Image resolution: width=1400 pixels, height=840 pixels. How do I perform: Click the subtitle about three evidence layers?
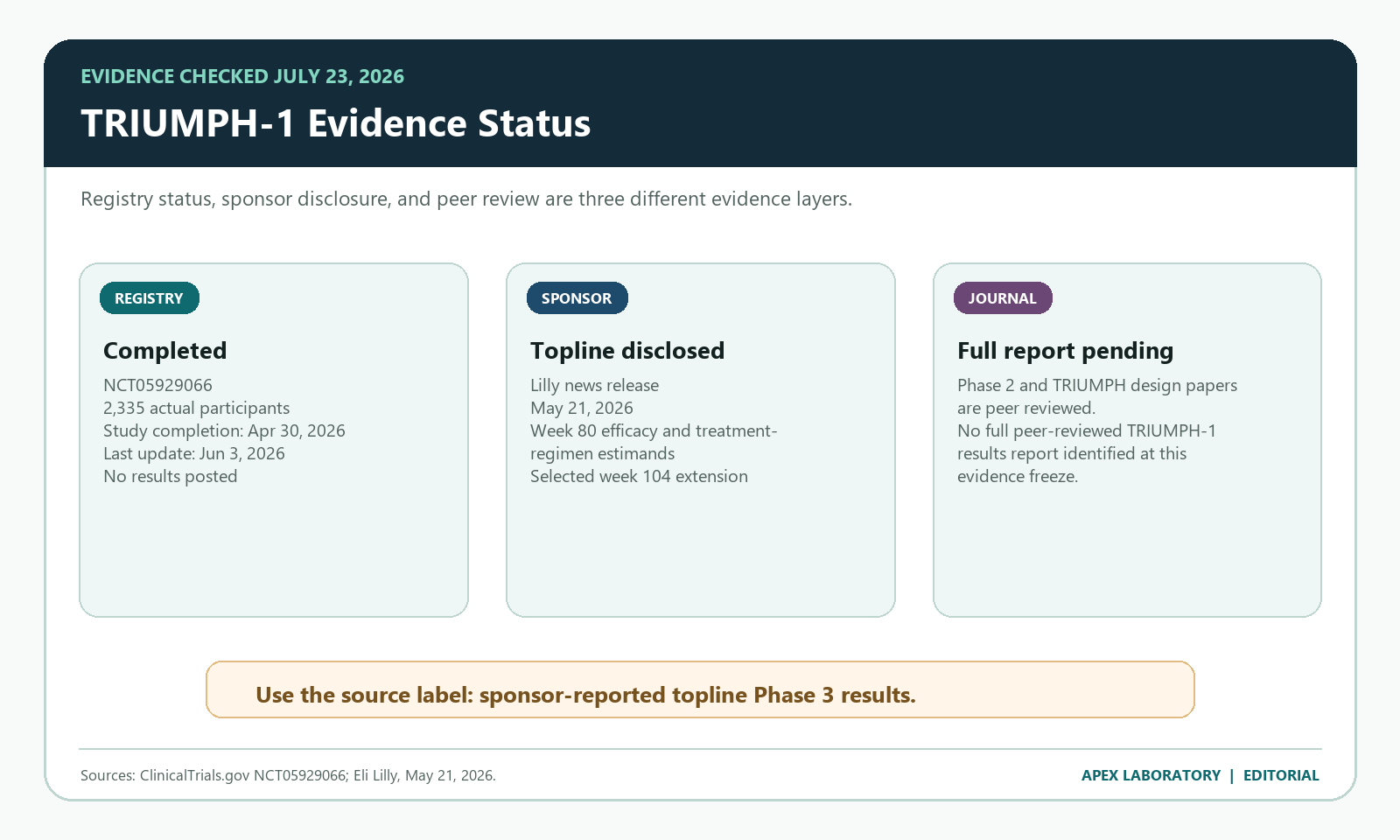[x=466, y=199]
